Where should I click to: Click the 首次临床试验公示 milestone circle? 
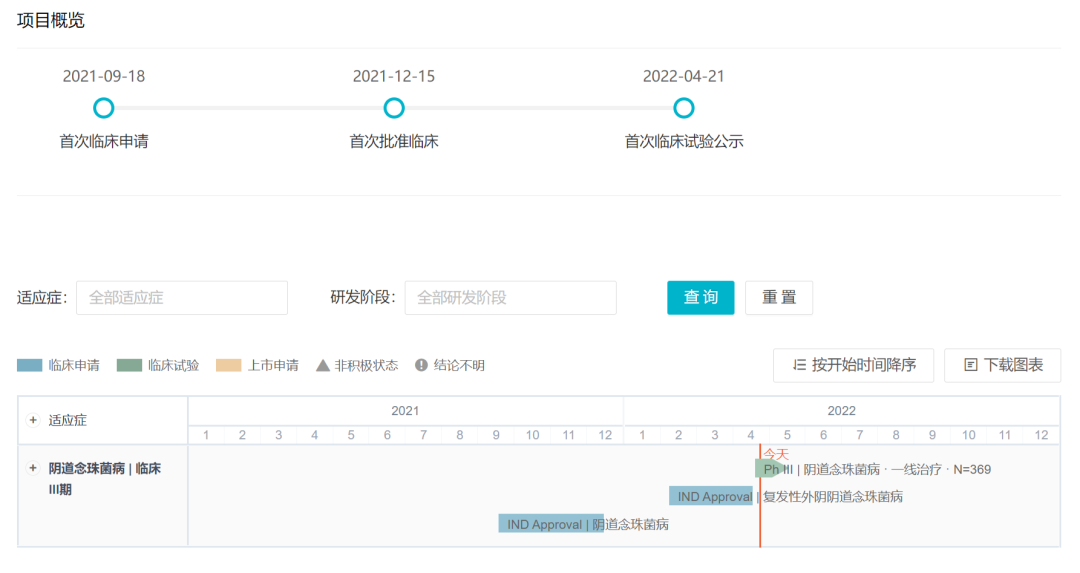coord(684,108)
